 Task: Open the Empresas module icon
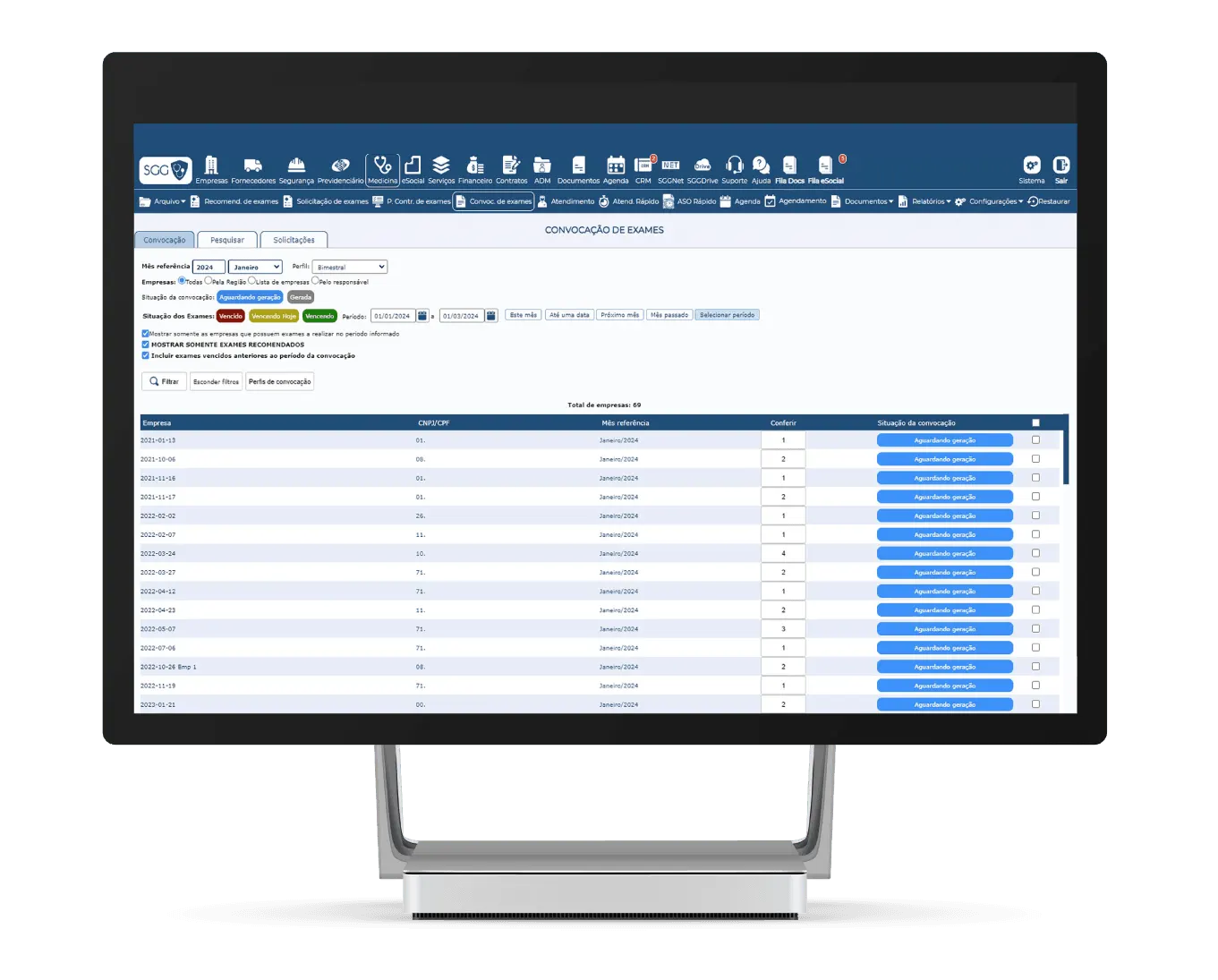coord(211,169)
